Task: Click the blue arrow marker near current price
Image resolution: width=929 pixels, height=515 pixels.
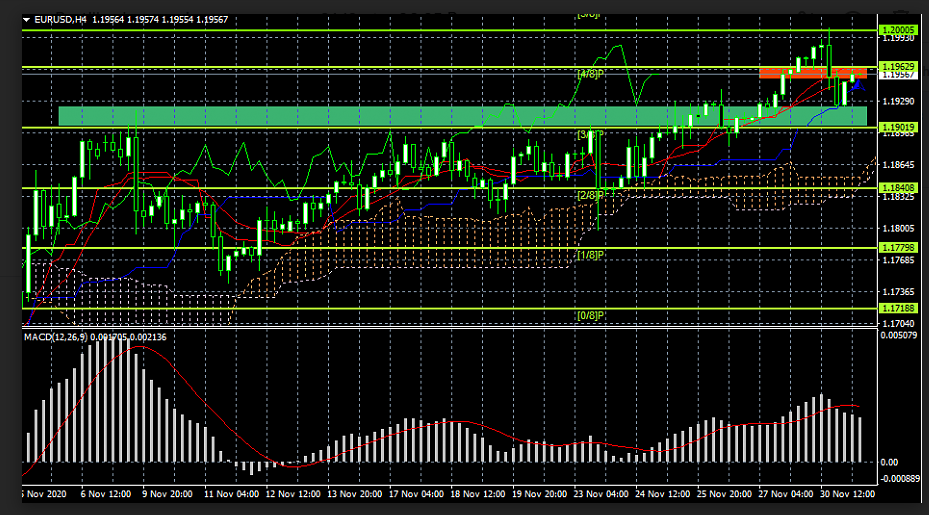Action: (857, 86)
